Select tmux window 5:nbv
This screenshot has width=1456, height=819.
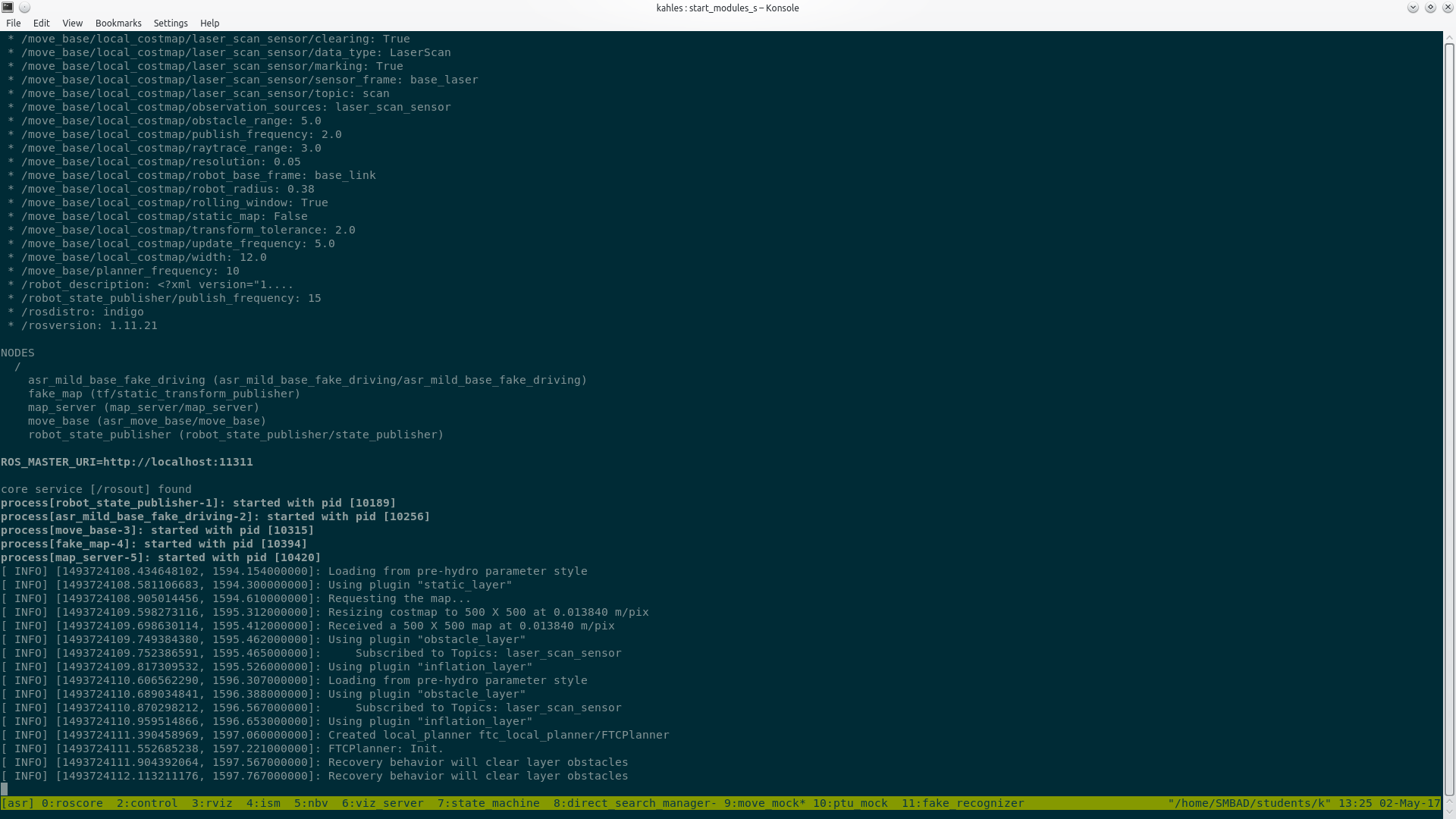(x=311, y=803)
